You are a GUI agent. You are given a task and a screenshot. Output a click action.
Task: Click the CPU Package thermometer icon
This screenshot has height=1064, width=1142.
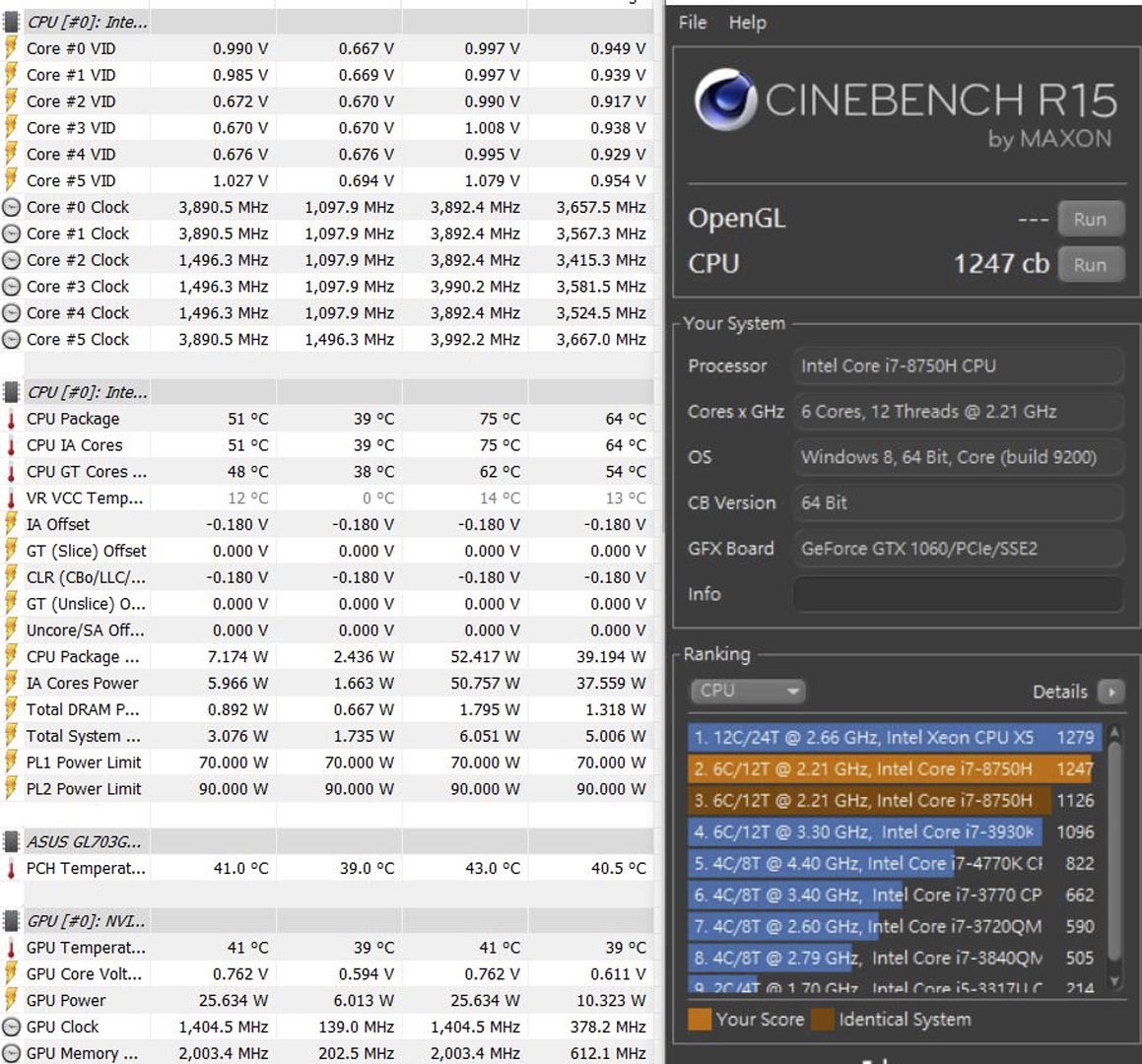(11, 419)
